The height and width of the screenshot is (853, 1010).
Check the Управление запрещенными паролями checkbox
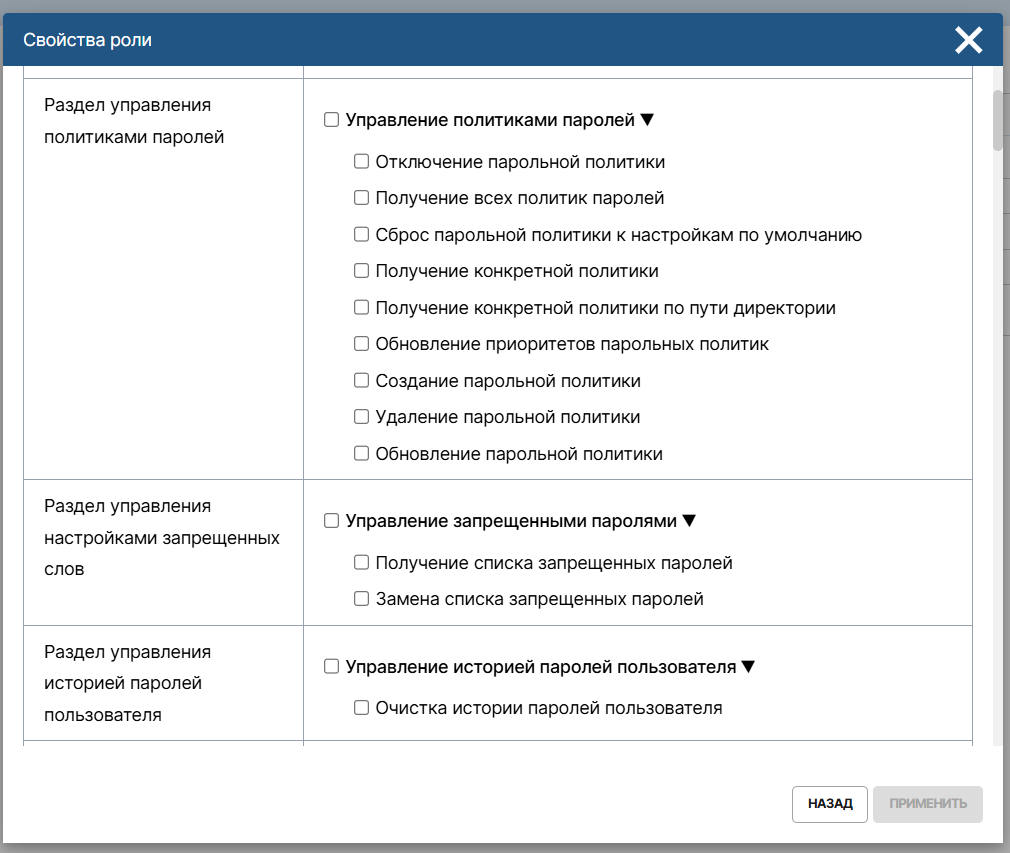332,521
